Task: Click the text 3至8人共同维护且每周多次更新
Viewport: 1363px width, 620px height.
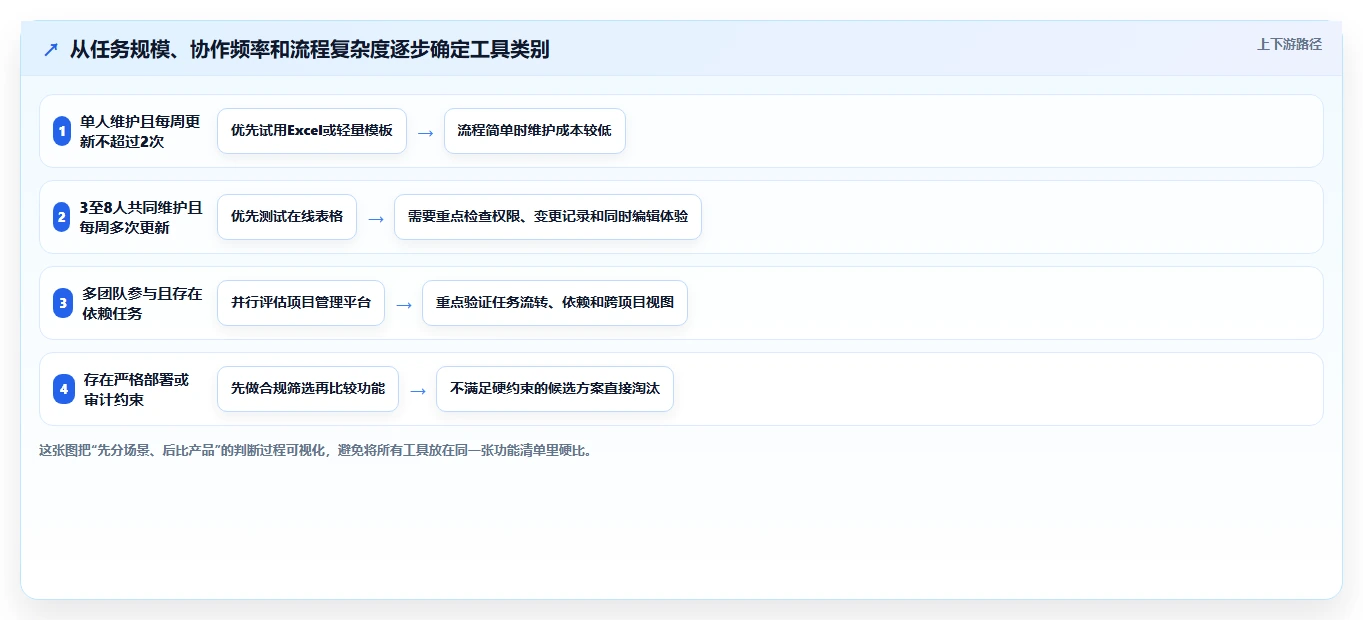Action: tap(141, 217)
